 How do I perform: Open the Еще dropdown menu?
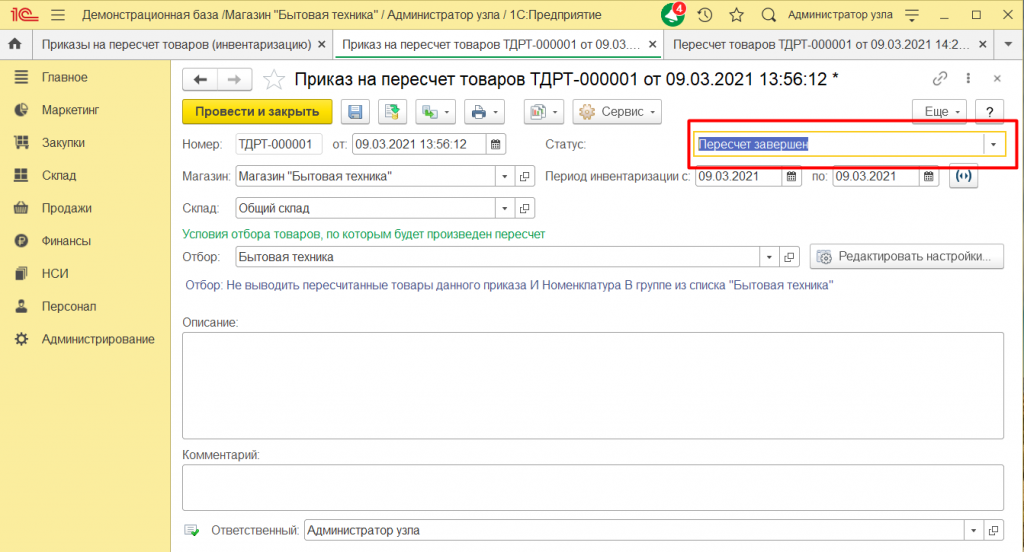[940, 112]
